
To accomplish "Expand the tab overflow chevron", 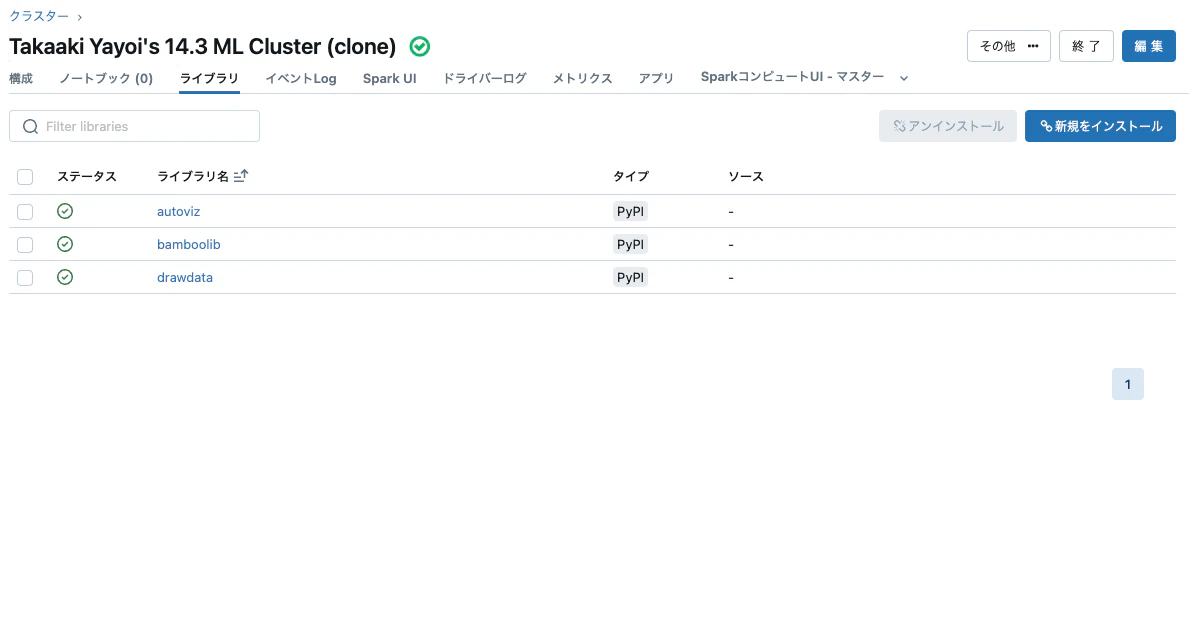I will [904, 78].
